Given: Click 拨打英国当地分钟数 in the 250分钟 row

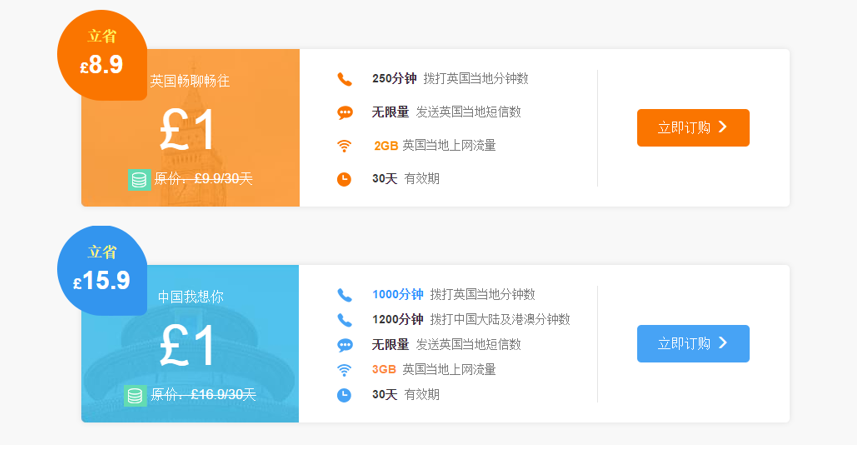Looking at the screenshot, I should tap(476, 79).
